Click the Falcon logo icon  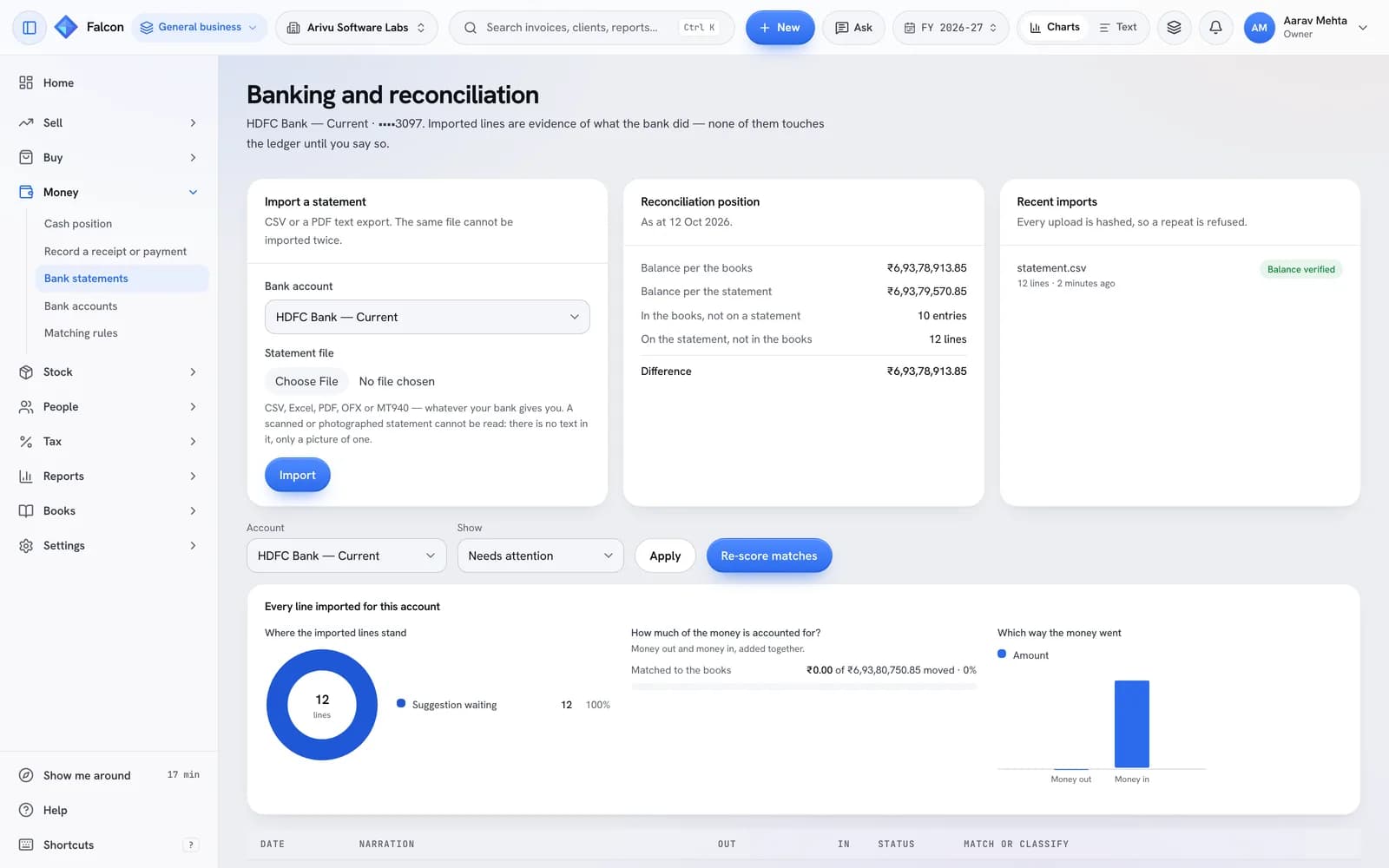click(65, 27)
